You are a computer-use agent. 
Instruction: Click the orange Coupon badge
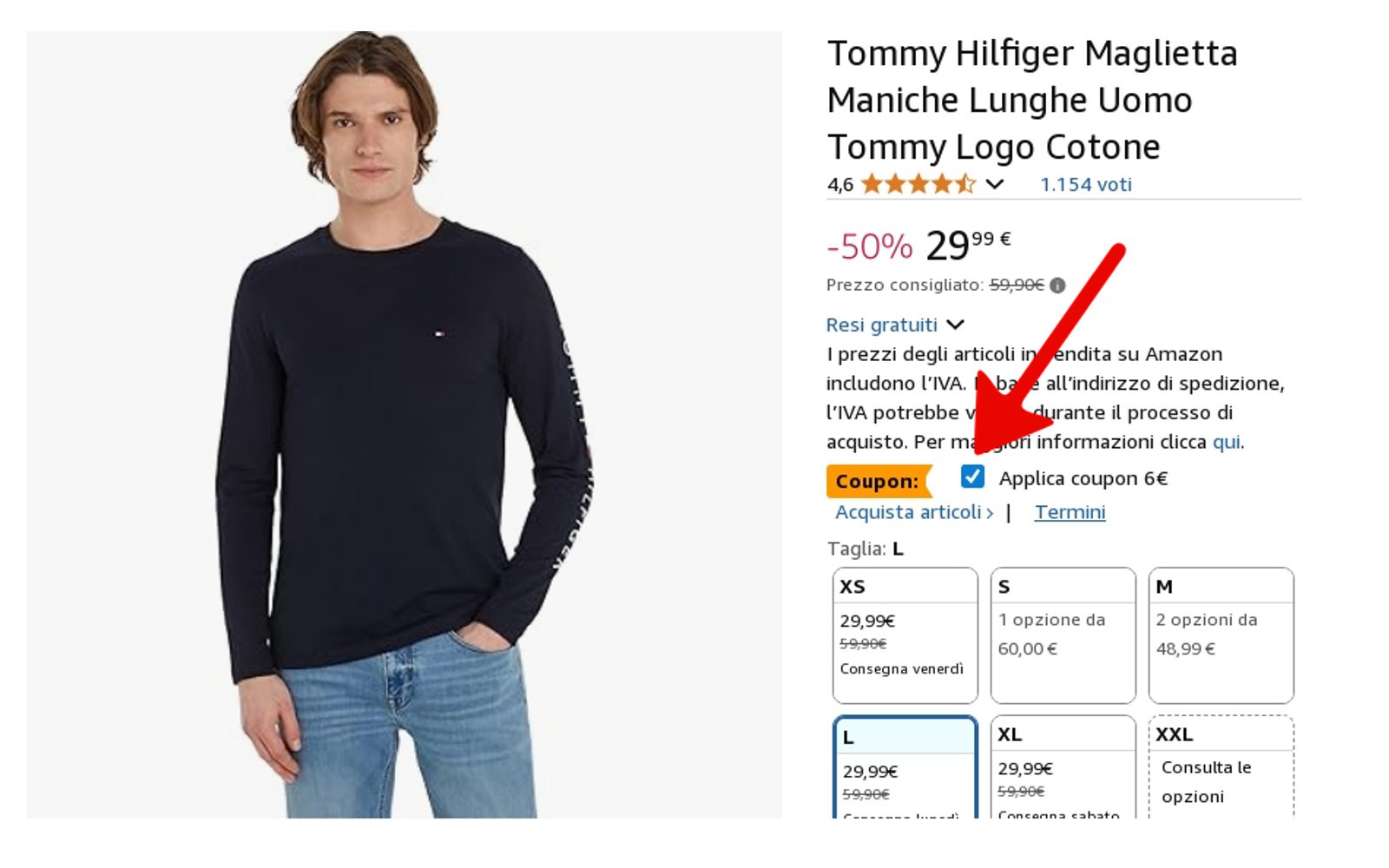(x=878, y=481)
